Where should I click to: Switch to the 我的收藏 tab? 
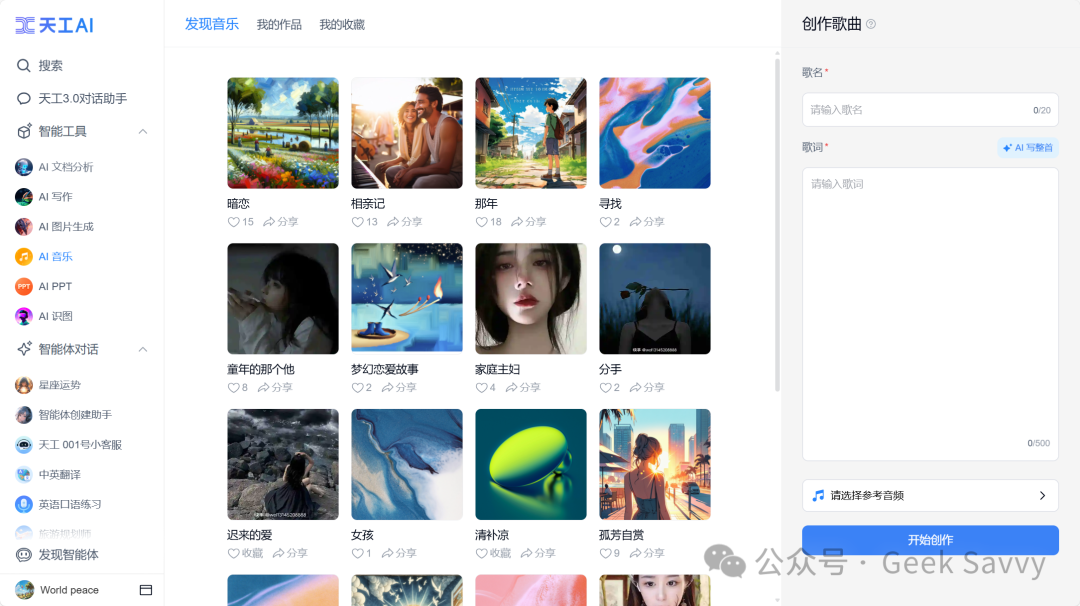[x=342, y=25]
